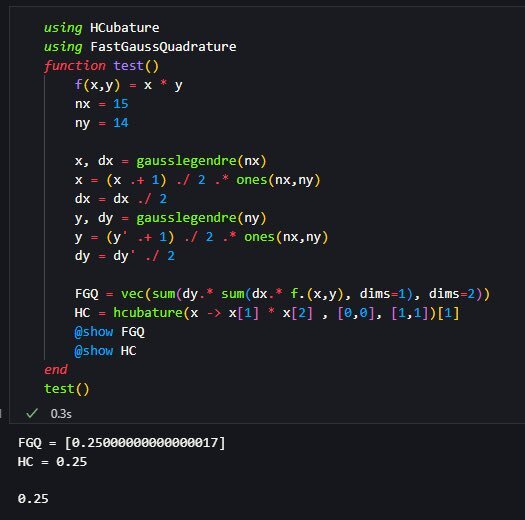Viewport: 525px width, 520px height.
Task: Click the 'test' function name in definition
Action: [128, 65]
